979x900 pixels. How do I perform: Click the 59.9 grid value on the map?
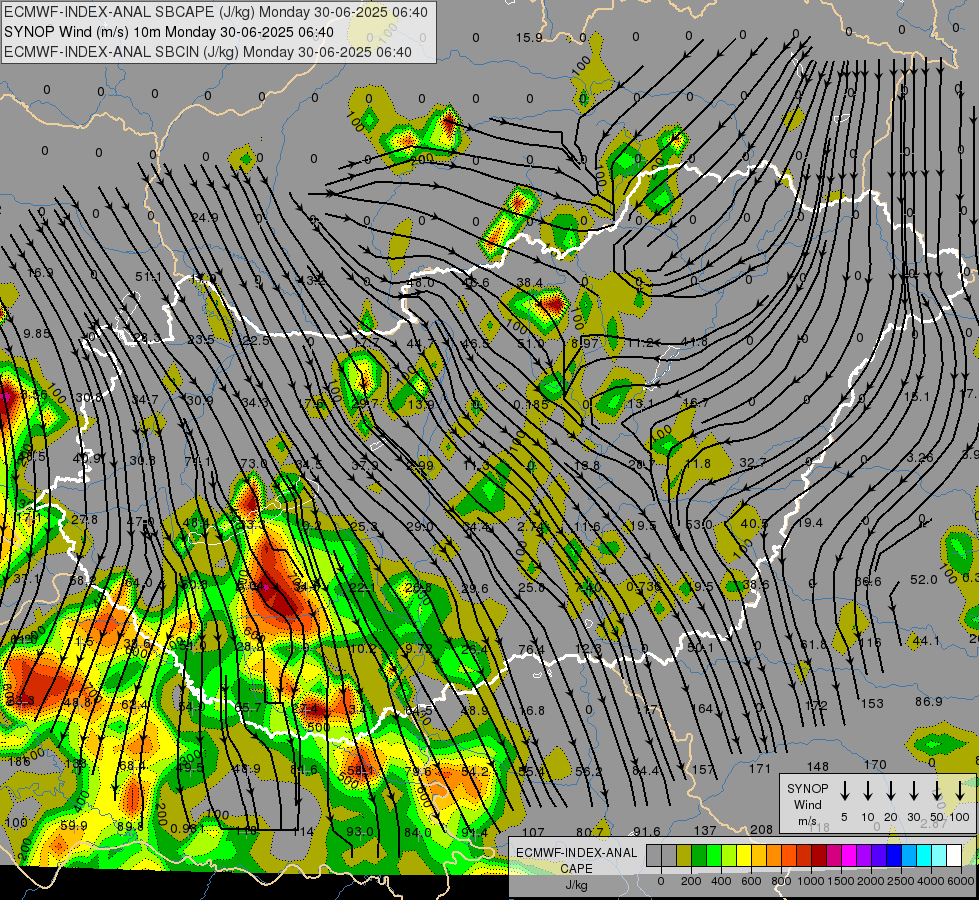(74, 826)
